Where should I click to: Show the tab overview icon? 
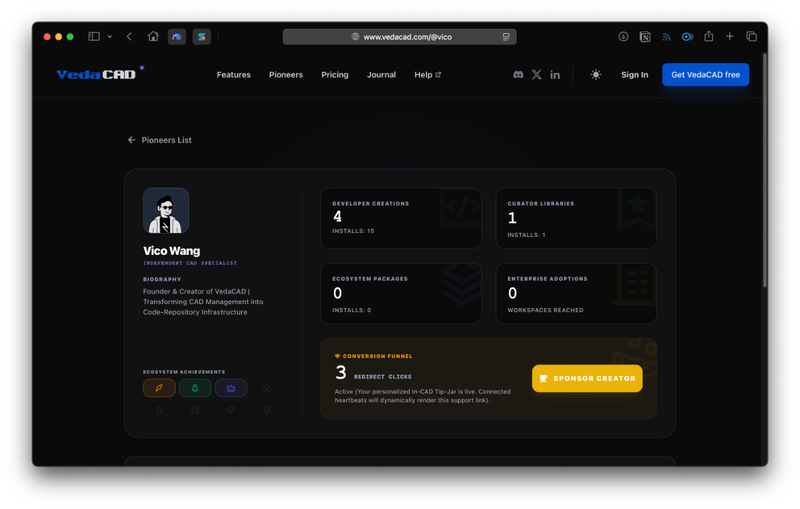(x=751, y=37)
